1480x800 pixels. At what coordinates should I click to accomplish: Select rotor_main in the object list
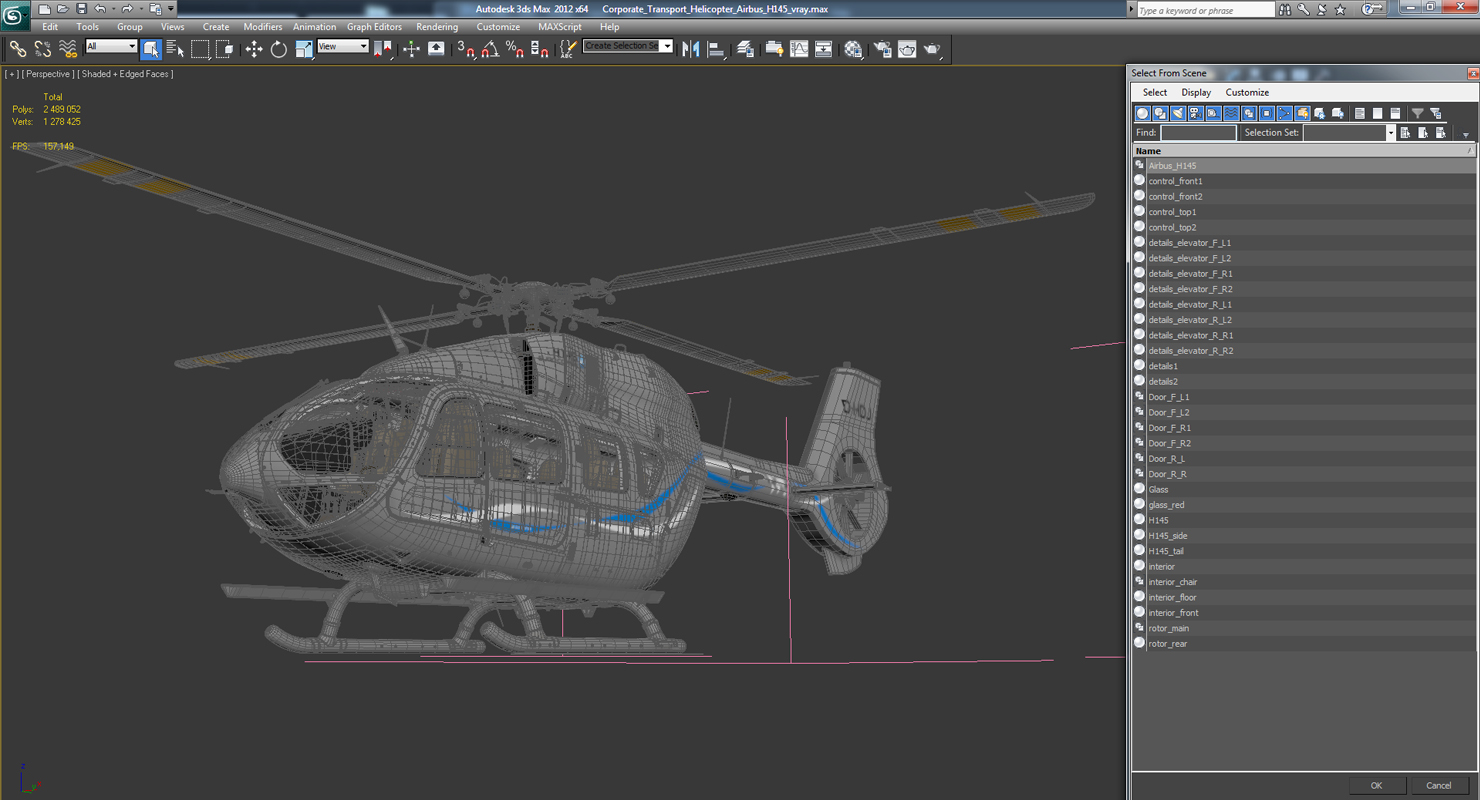[1303, 628]
